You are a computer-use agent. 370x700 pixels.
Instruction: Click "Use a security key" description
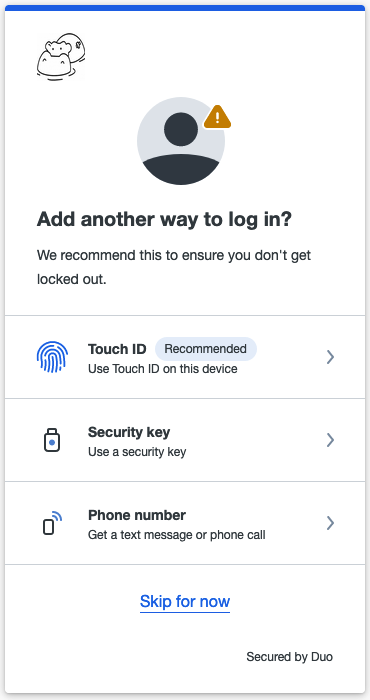coord(137,452)
